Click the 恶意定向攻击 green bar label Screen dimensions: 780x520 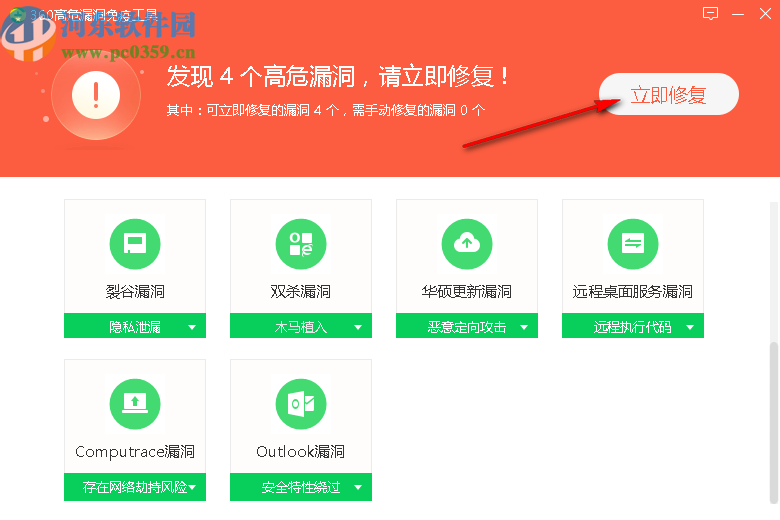[x=467, y=327]
